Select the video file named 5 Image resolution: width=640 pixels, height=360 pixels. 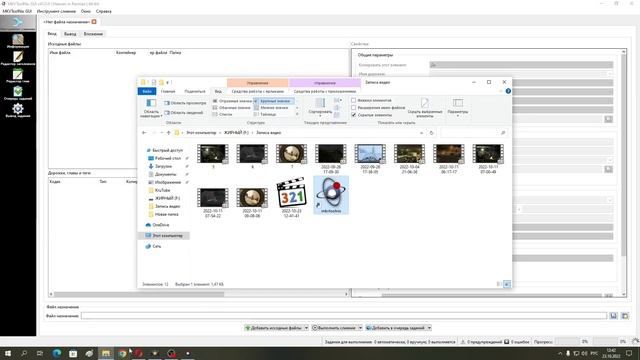pyautogui.click(x=213, y=156)
